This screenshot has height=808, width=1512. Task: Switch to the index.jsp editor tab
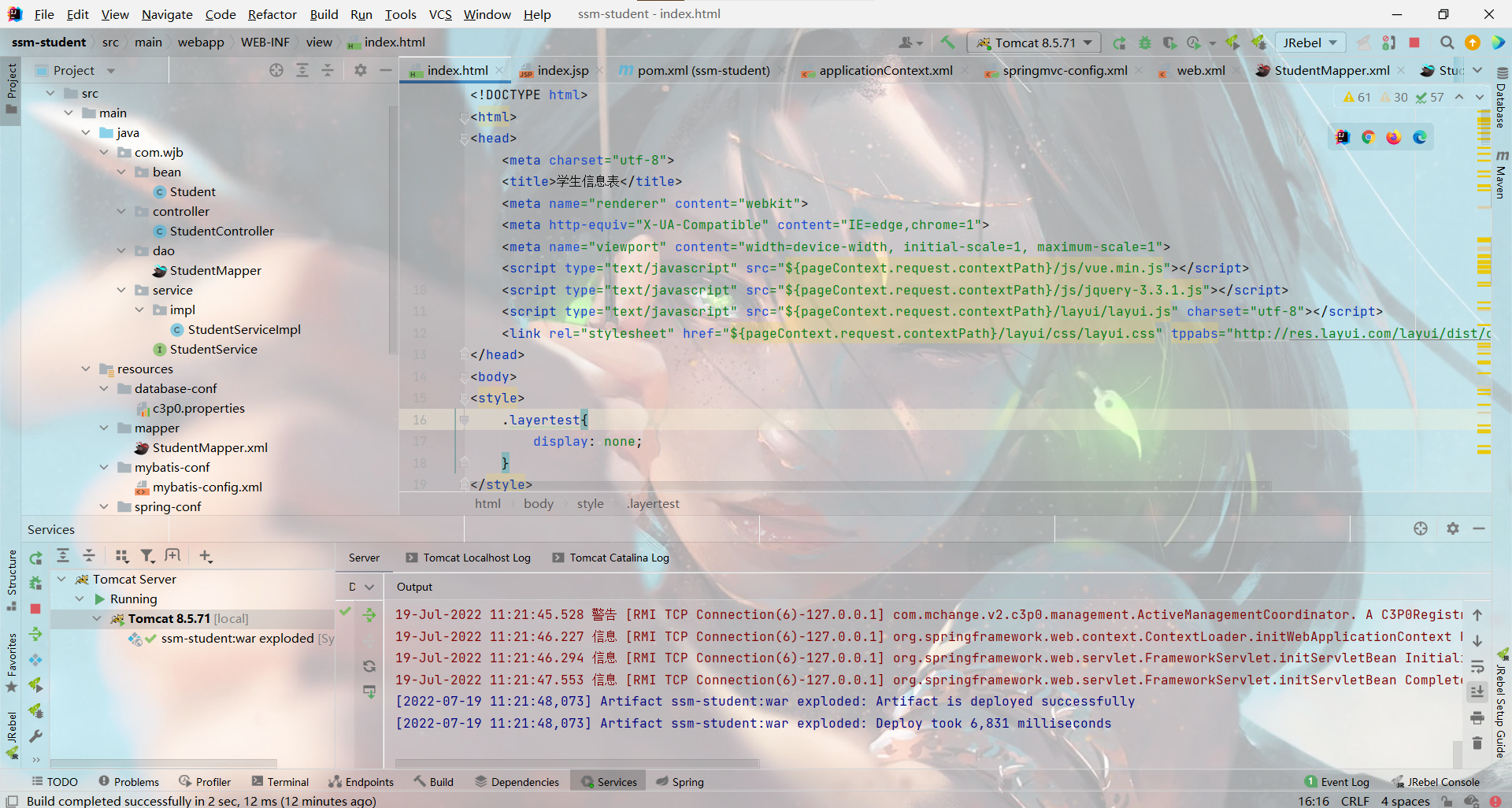[561, 70]
